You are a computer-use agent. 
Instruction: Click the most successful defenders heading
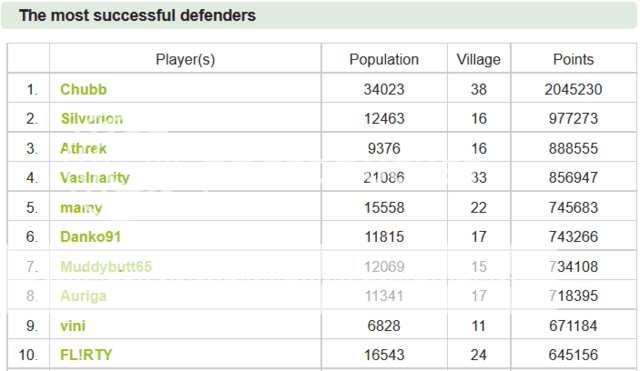click(137, 16)
